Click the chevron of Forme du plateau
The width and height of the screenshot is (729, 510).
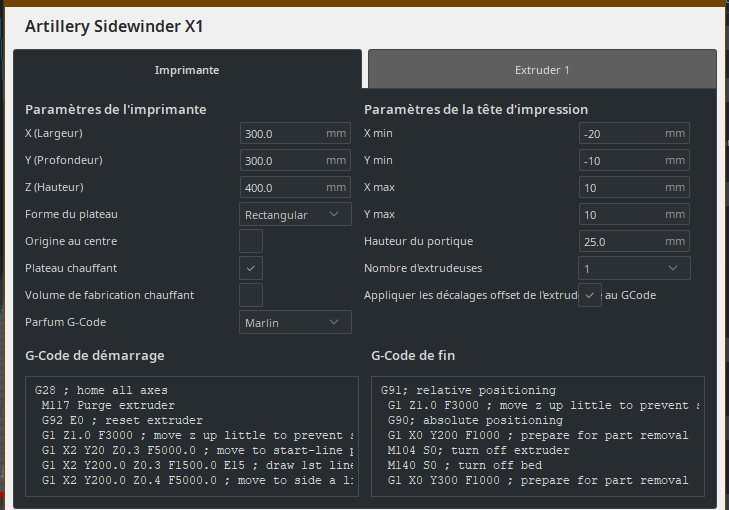(x=334, y=214)
